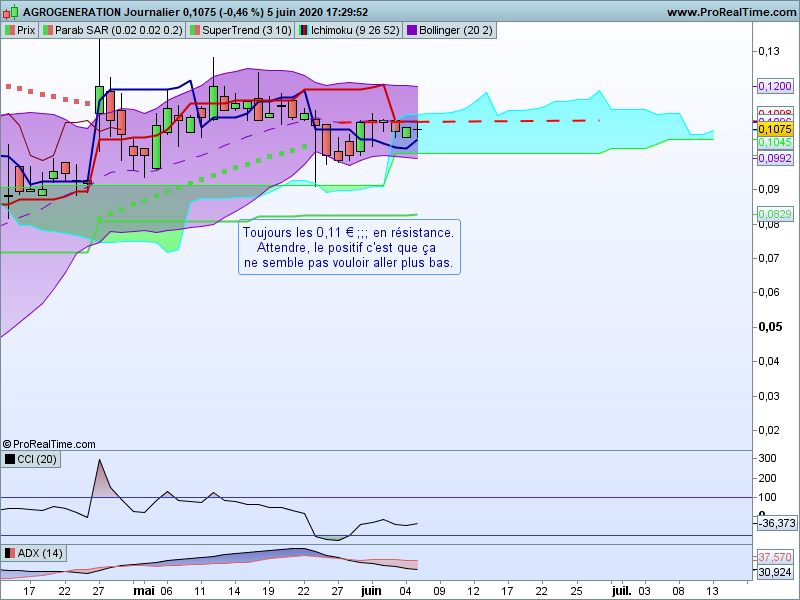The width and height of the screenshot is (800, 600).
Task: Click the bold 0,05 price axis tick
Action: 770,327
